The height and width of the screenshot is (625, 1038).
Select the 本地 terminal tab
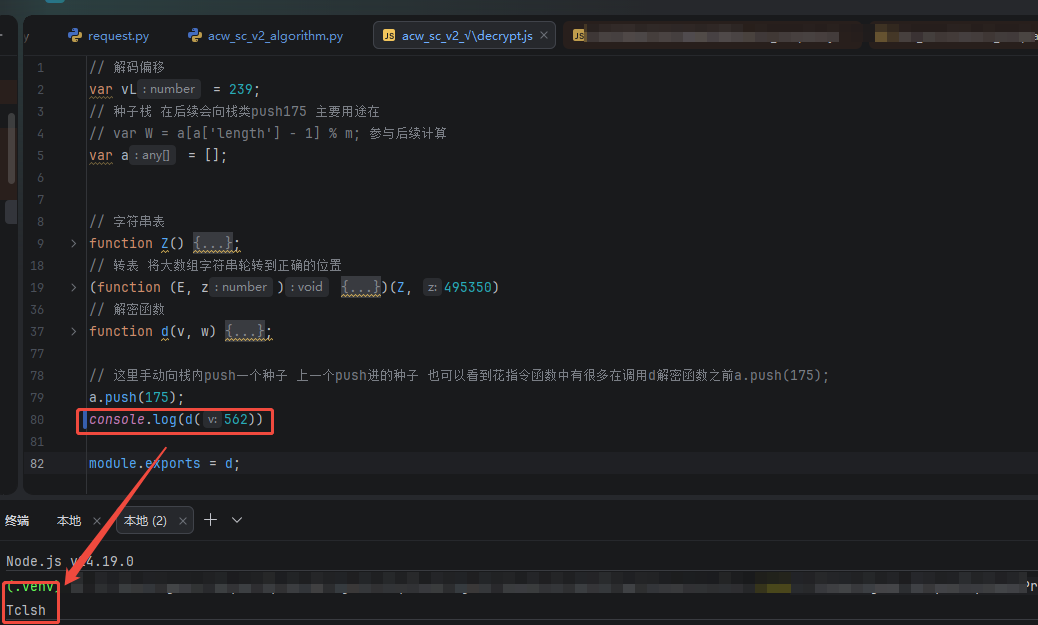coord(69,521)
